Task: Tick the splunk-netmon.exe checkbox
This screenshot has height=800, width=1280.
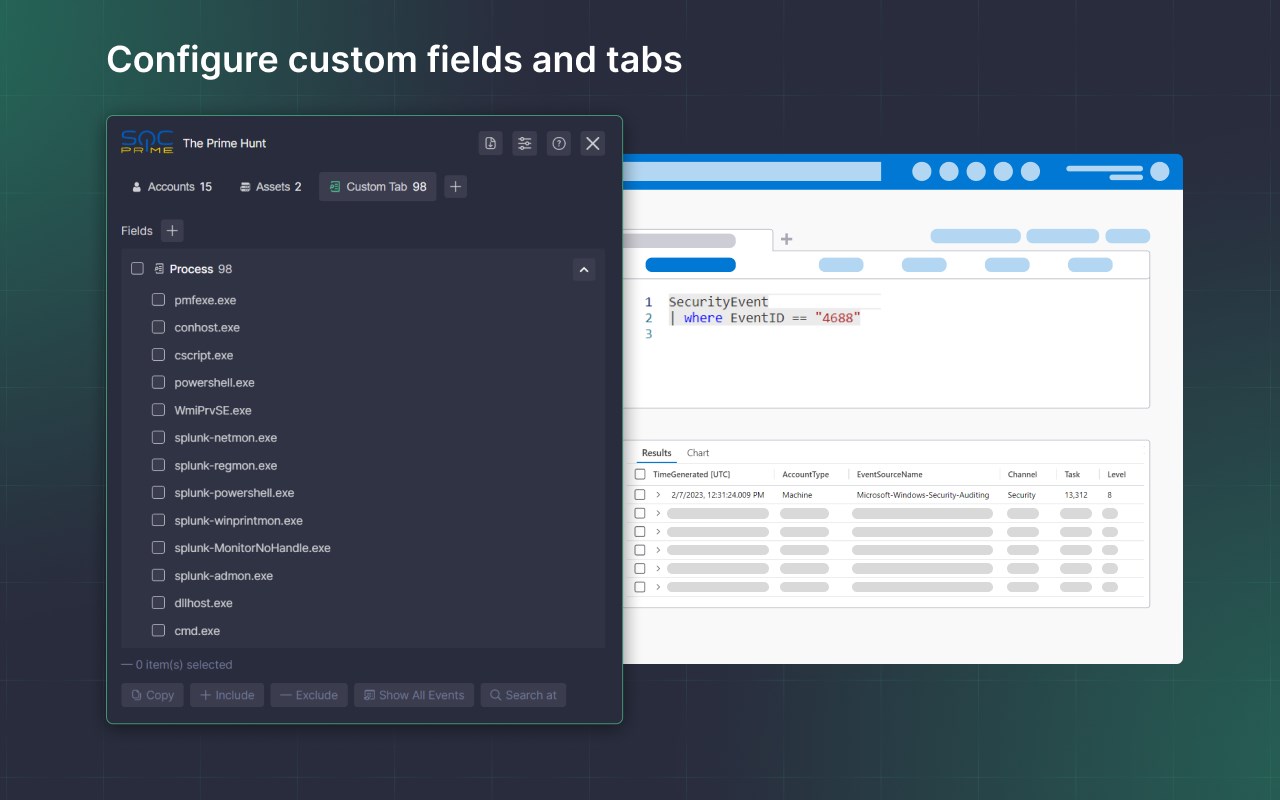Action: [x=158, y=437]
